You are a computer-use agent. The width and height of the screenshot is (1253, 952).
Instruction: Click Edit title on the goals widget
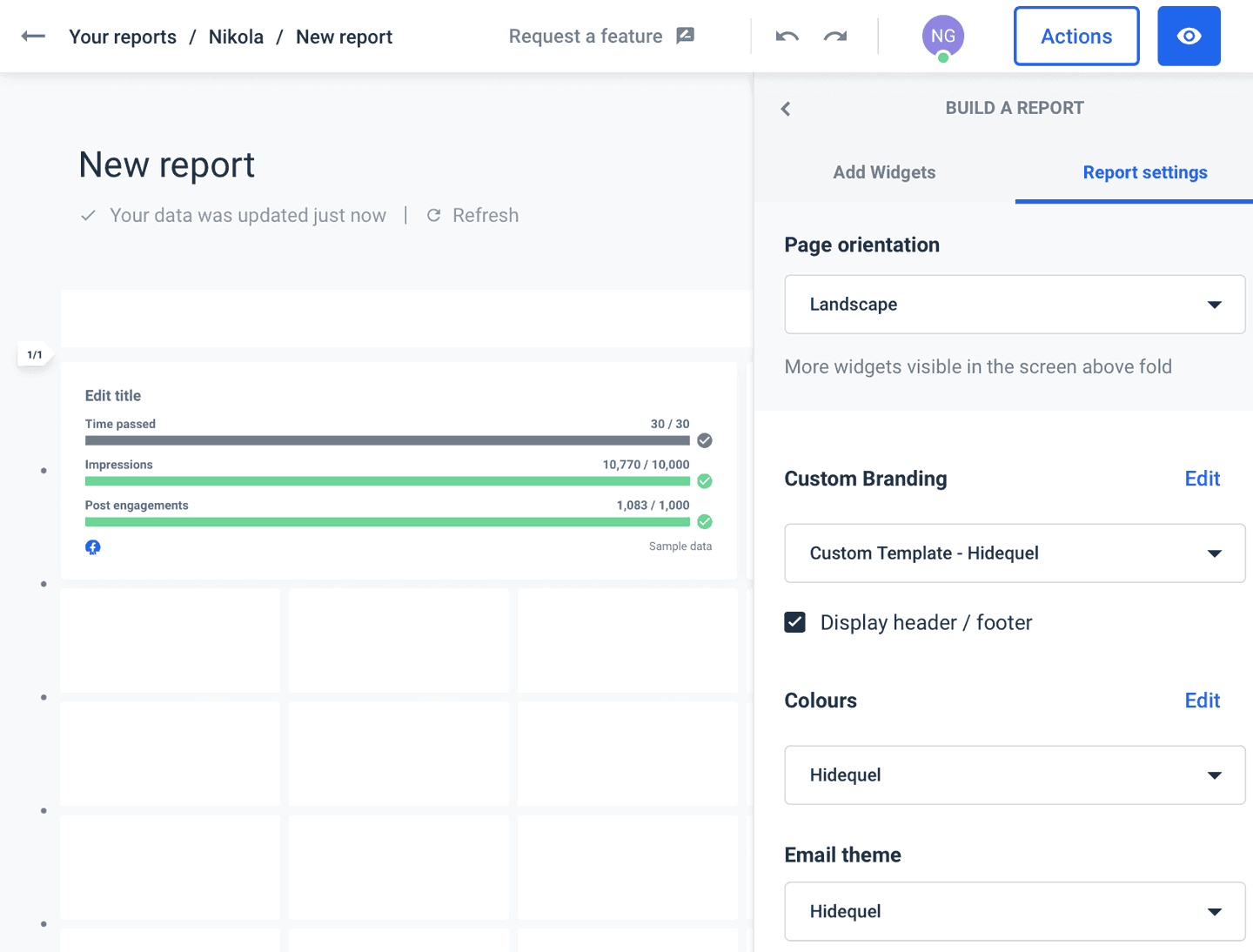click(x=112, y=395)
